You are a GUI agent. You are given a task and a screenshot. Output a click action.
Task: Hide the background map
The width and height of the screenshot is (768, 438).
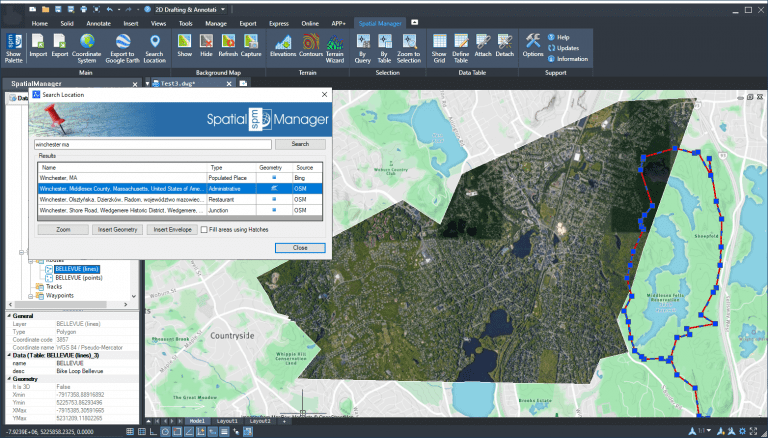pos(206,46)
